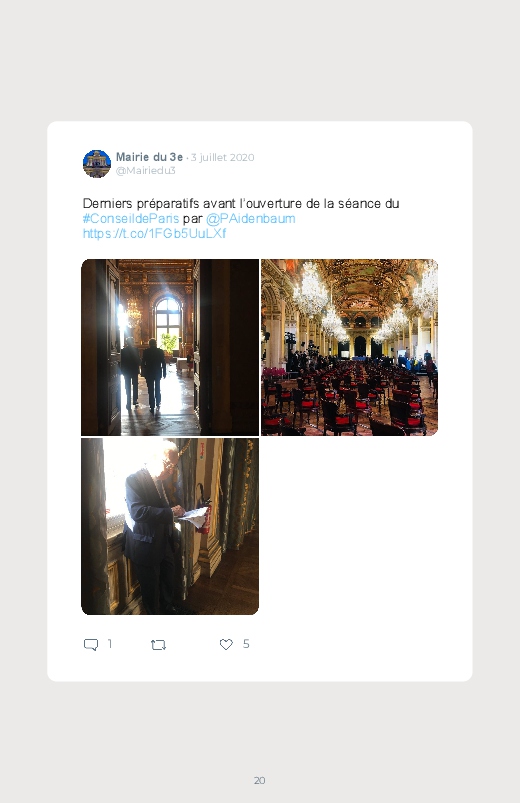Like the tweet with the heart icon
The width and height of the screenshot is (520, 803).
[226, 644]
